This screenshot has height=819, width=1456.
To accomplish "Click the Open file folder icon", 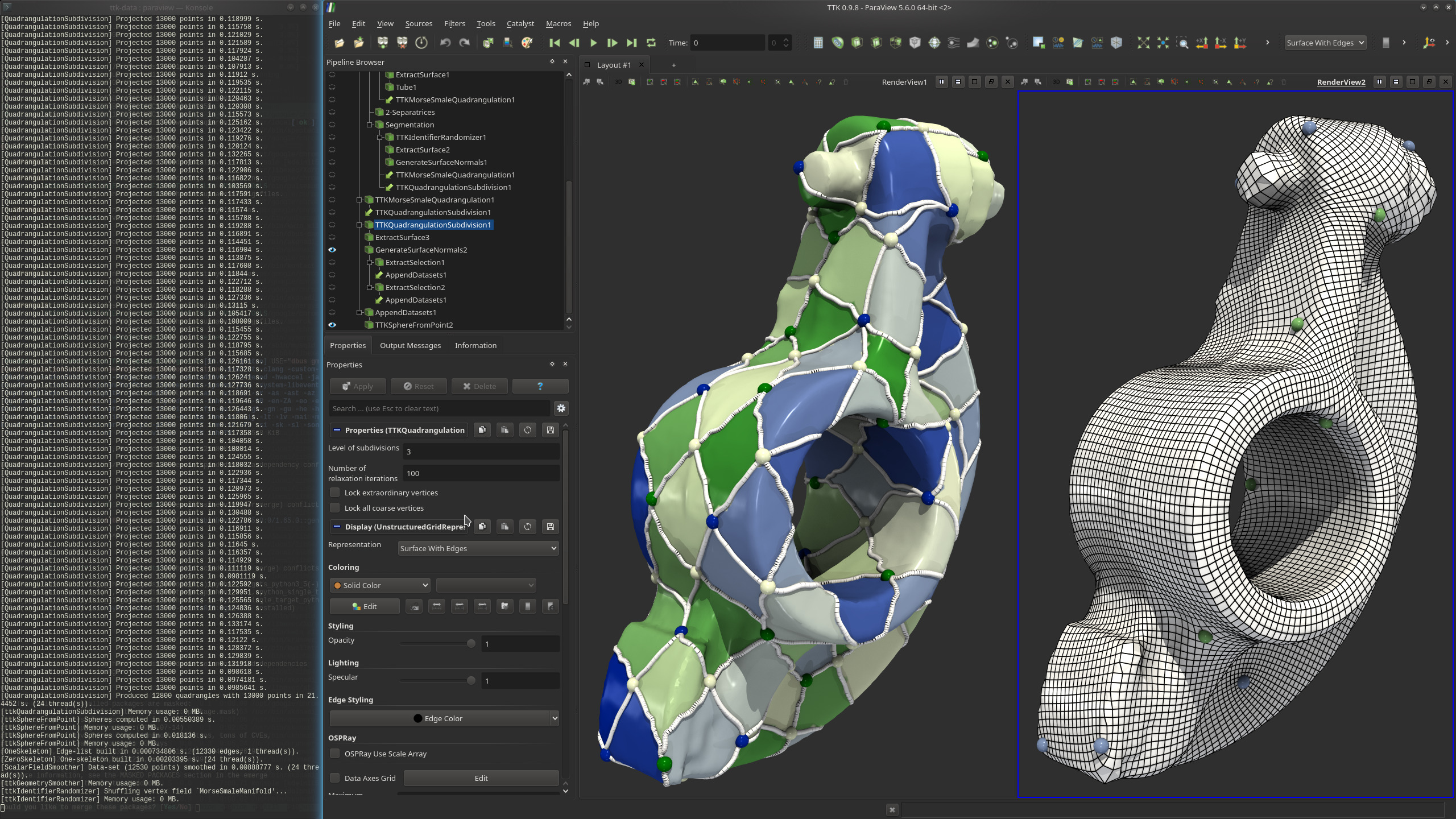I will (x=339, y=43).
